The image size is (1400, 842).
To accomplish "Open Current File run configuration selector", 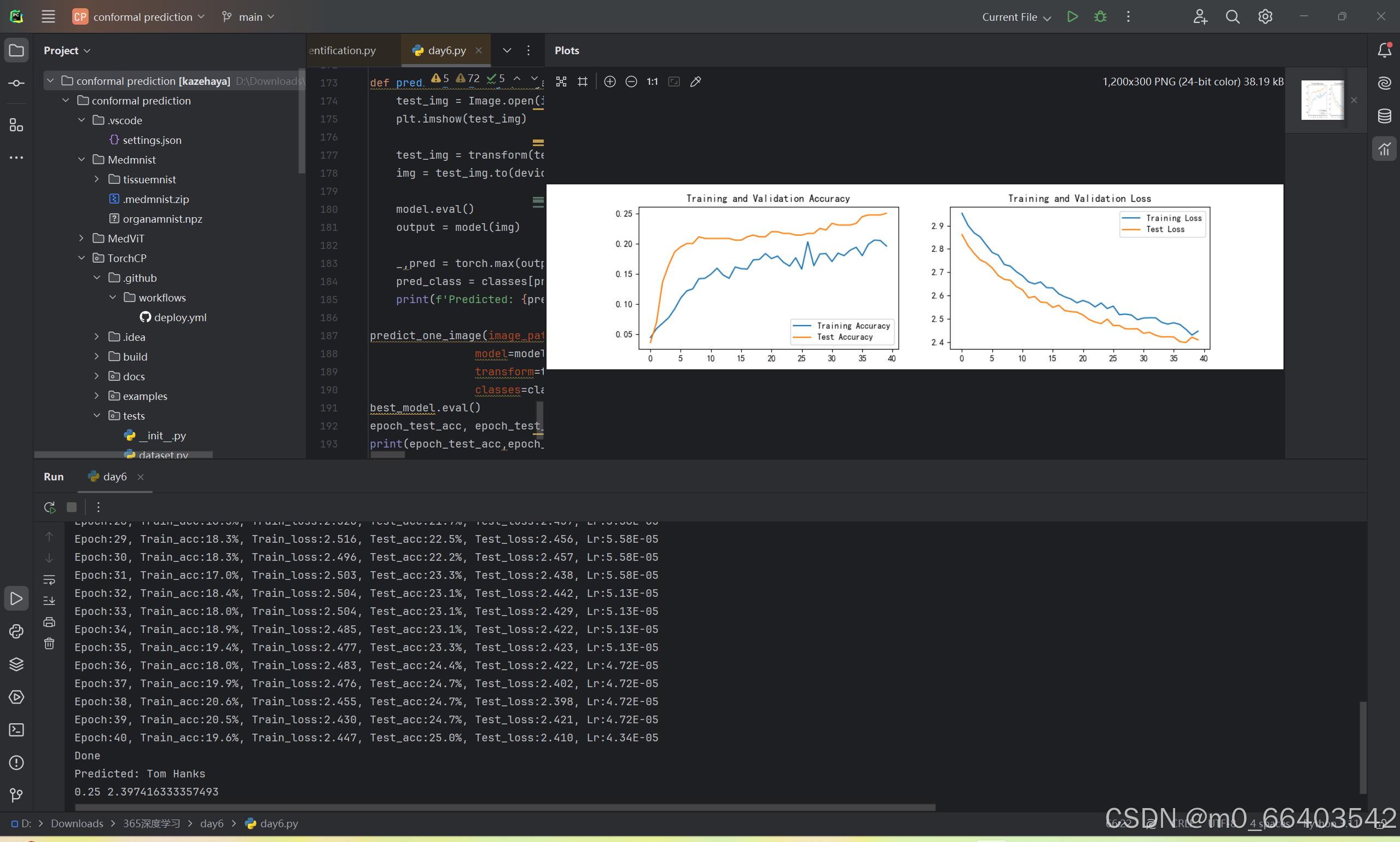I will click(1016, 17).
